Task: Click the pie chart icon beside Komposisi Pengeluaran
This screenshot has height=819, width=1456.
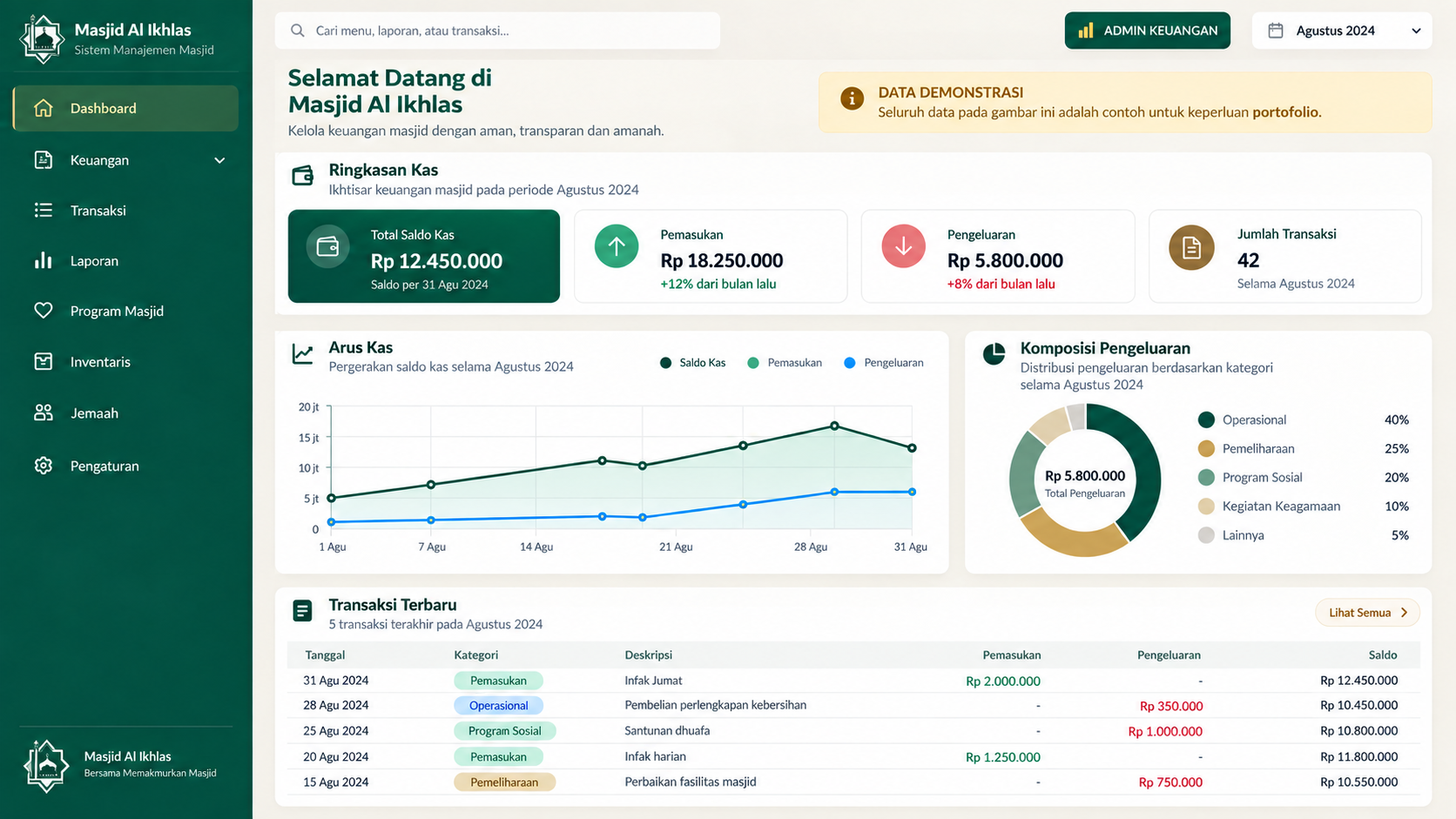Action: pos(994,353)
